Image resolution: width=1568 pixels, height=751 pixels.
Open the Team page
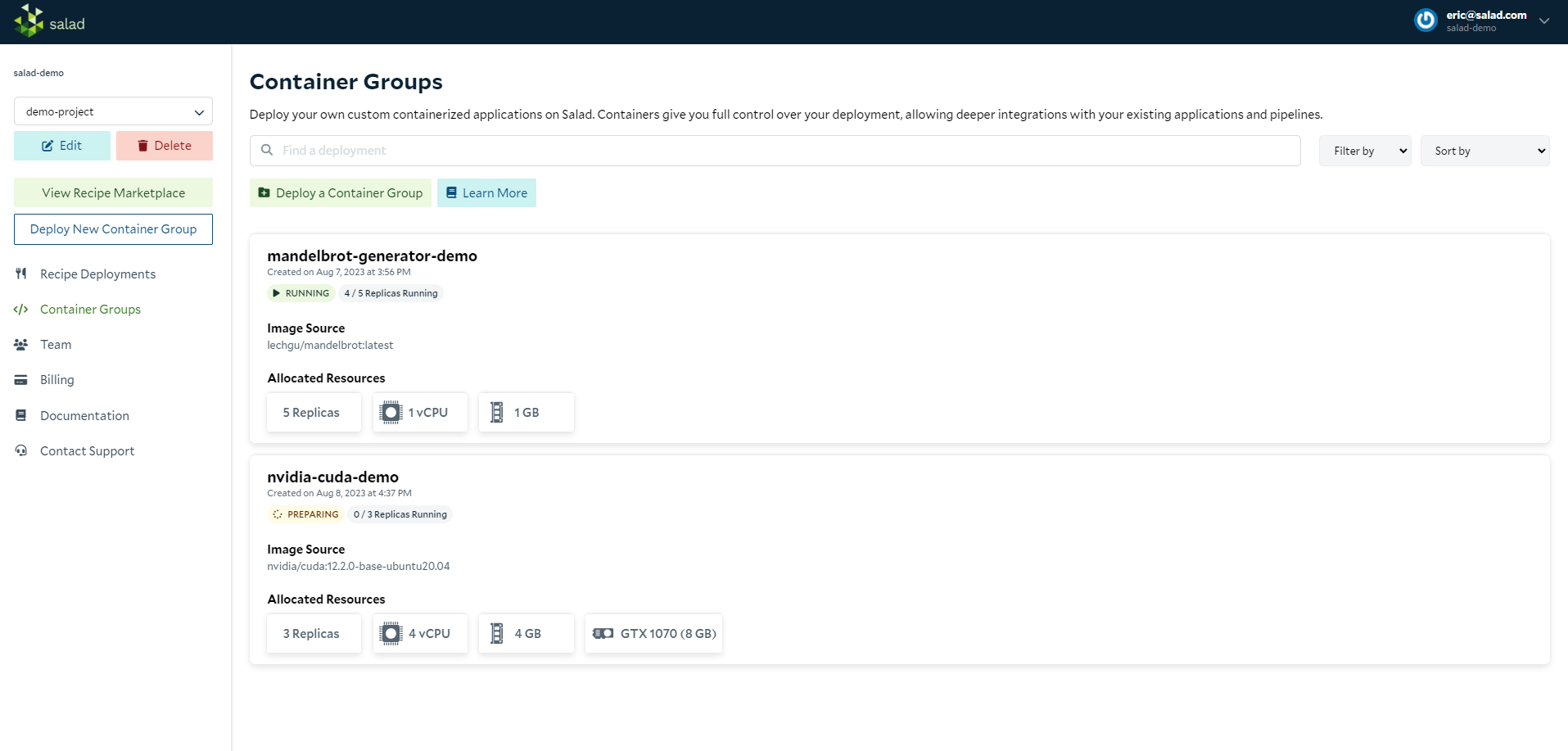pyautogui.click(x=56, y=345)
